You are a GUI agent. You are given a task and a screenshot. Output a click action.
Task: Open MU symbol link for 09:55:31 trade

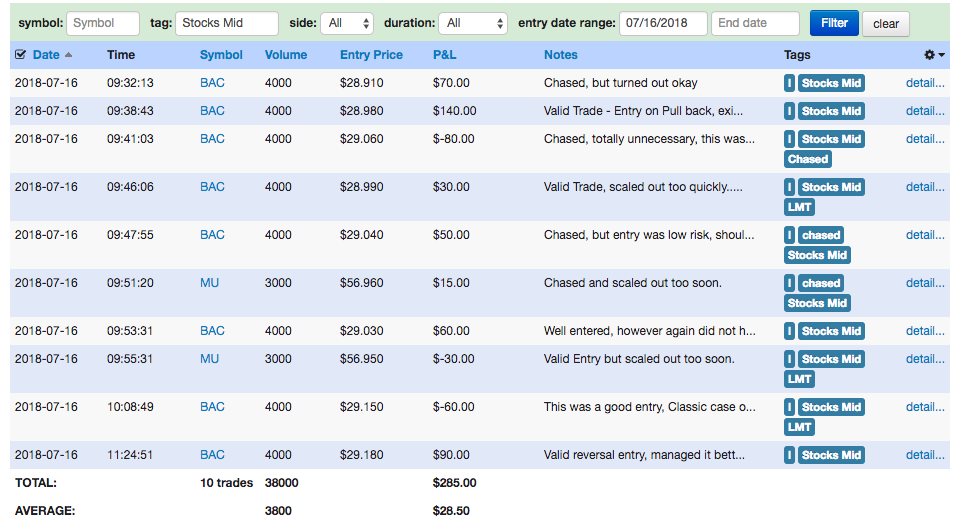click(x=209, y=359)
